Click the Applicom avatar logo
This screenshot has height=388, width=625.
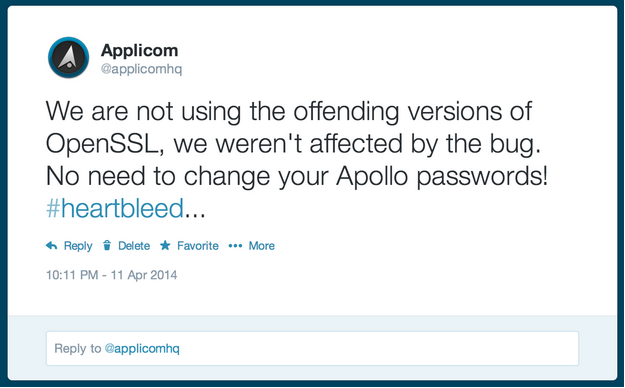pyautogui.click(x=69, y=57)
